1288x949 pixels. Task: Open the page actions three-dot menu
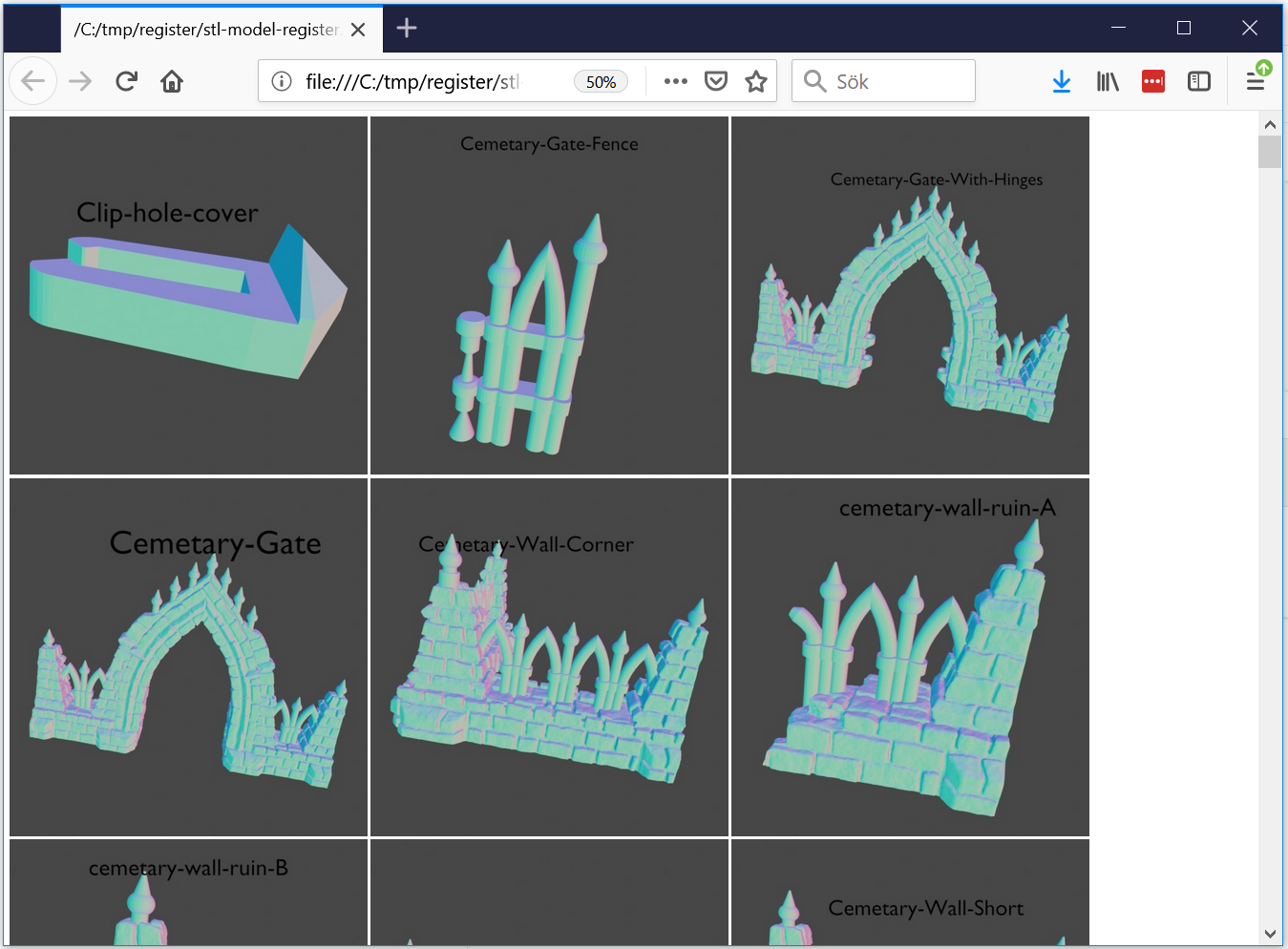(x=676, y=81)
